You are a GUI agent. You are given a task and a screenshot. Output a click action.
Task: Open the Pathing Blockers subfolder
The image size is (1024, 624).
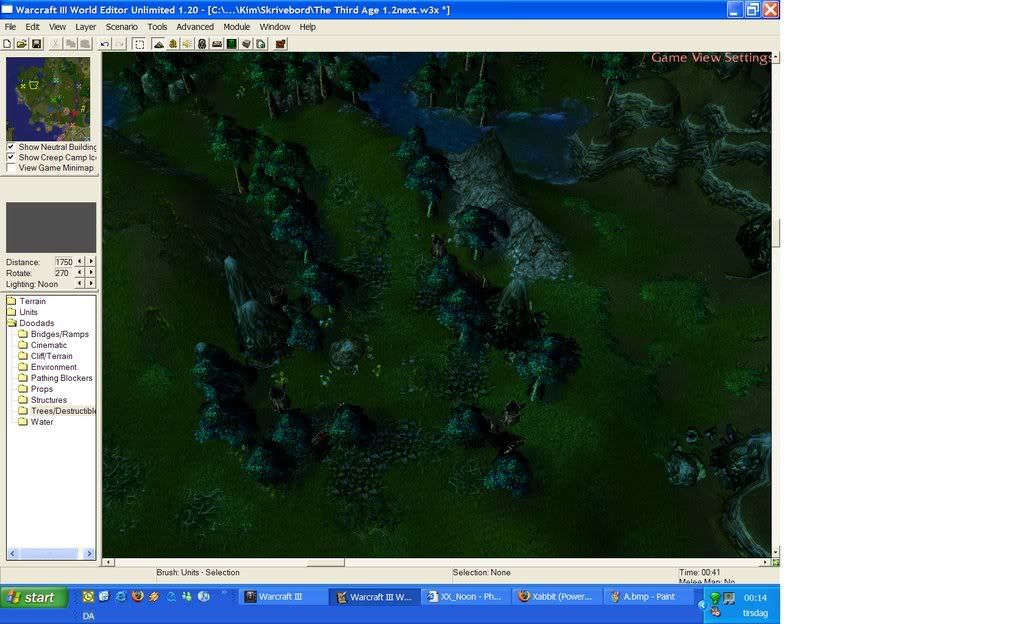coord(56,378)
